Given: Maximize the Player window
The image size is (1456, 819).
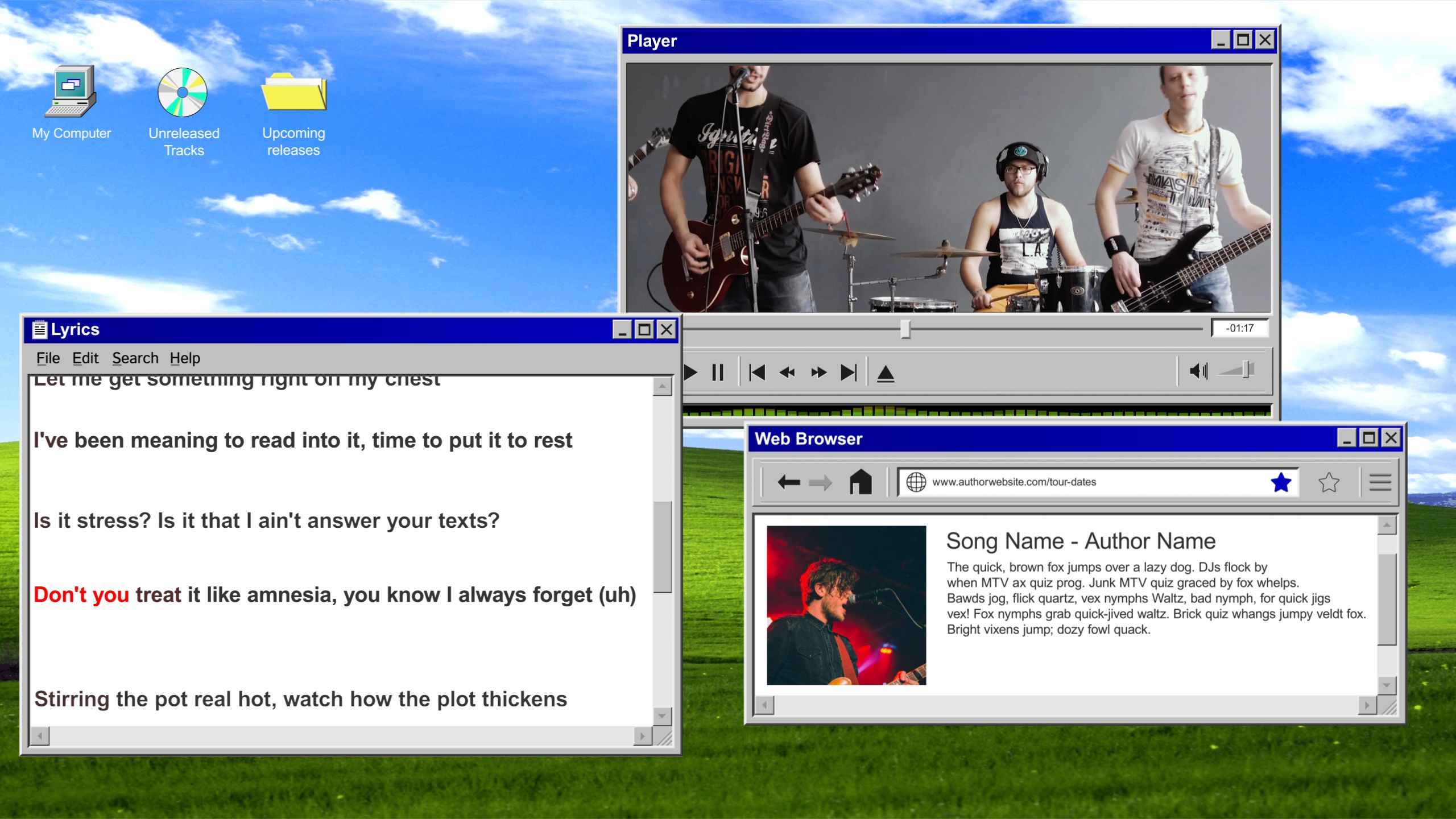Looking at the screenshot, I should coord(1243,40).
